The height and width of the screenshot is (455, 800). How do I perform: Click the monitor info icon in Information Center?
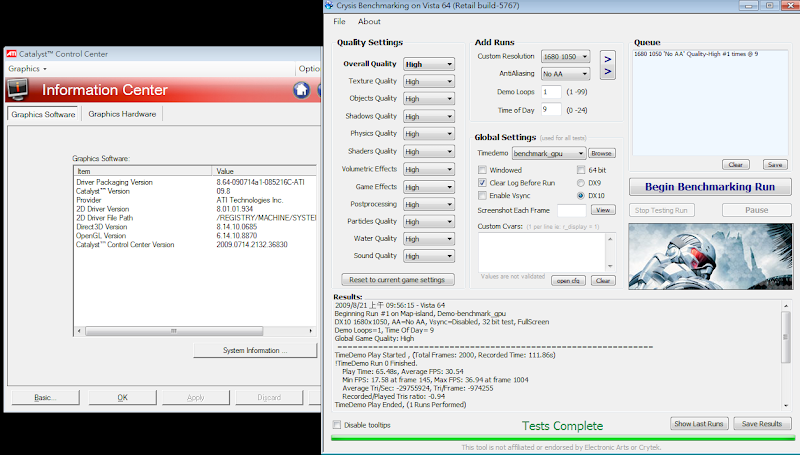coord(18,90)
